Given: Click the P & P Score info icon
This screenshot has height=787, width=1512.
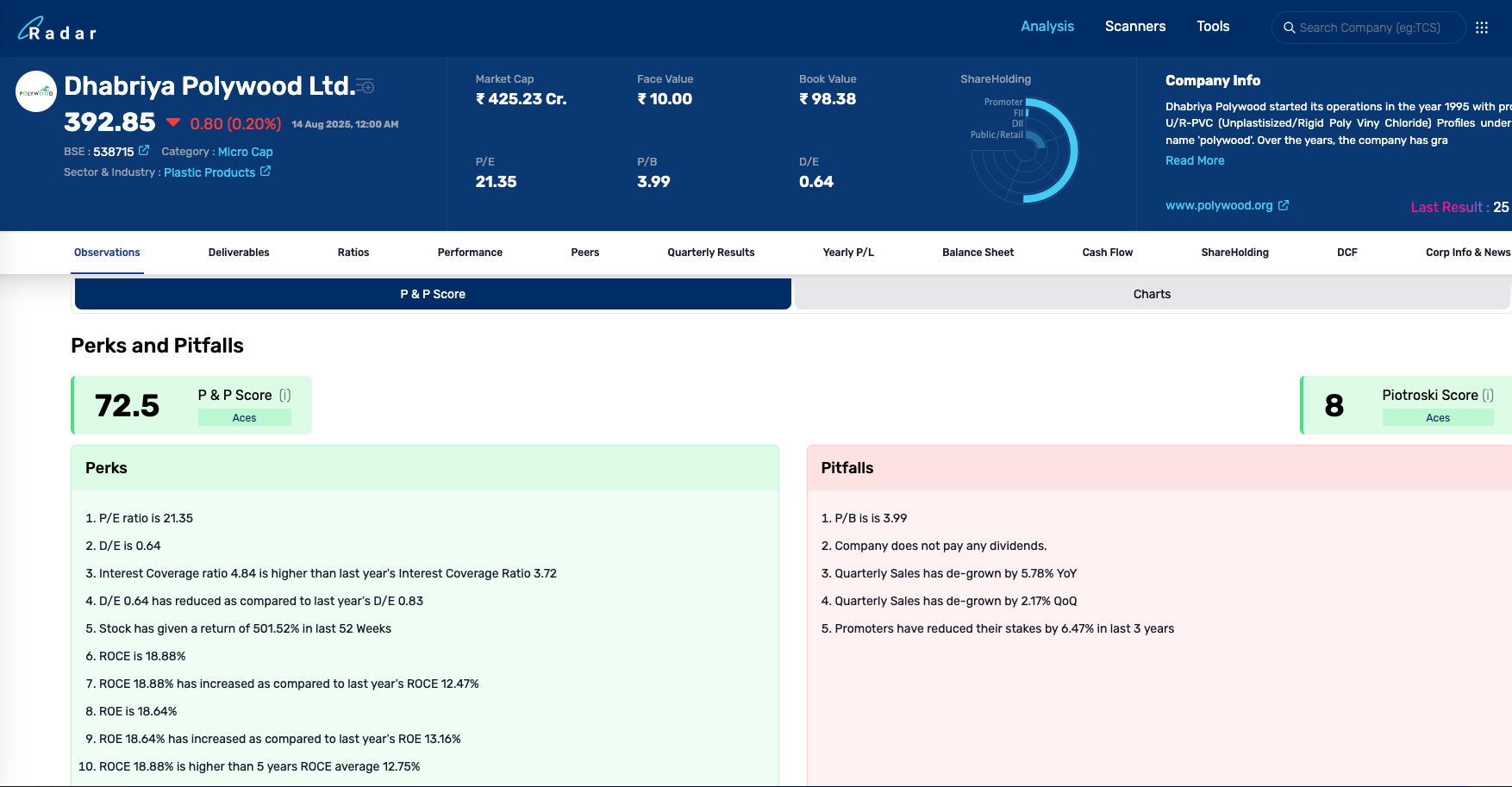Looking at the screenshot, I should pyautogui.click(x=284, y=395).
